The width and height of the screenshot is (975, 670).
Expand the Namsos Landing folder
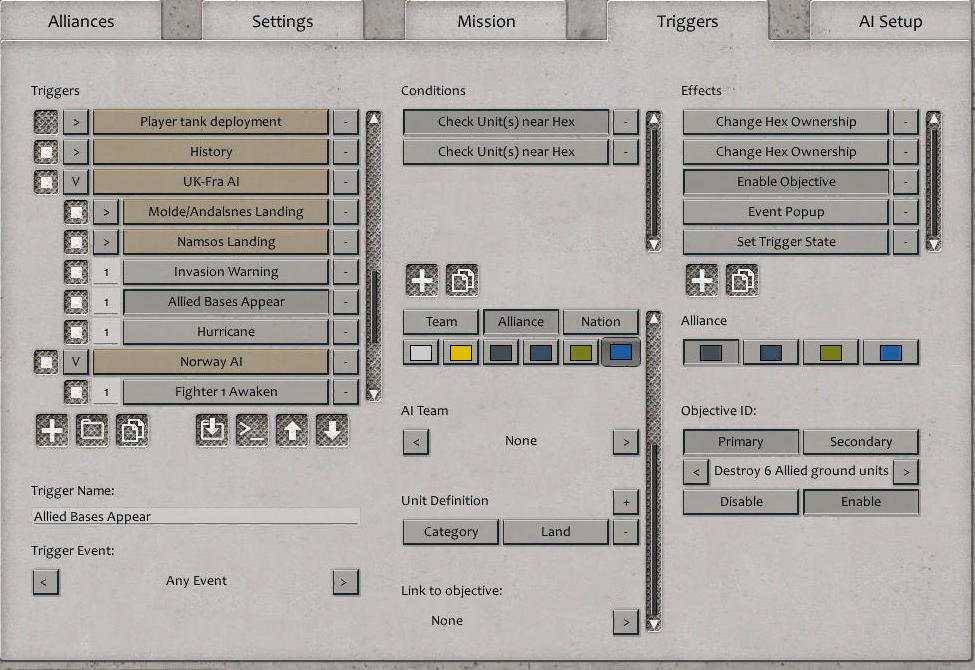[x=106, y=241]
